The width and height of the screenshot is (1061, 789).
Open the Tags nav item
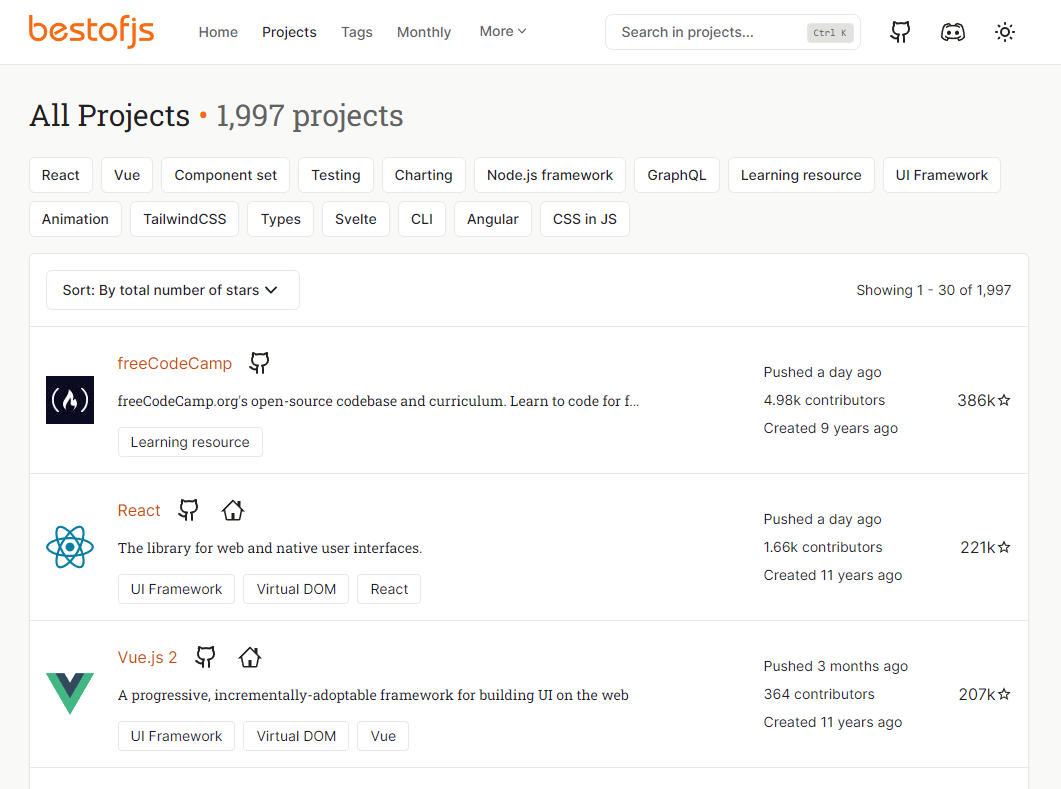357,32
